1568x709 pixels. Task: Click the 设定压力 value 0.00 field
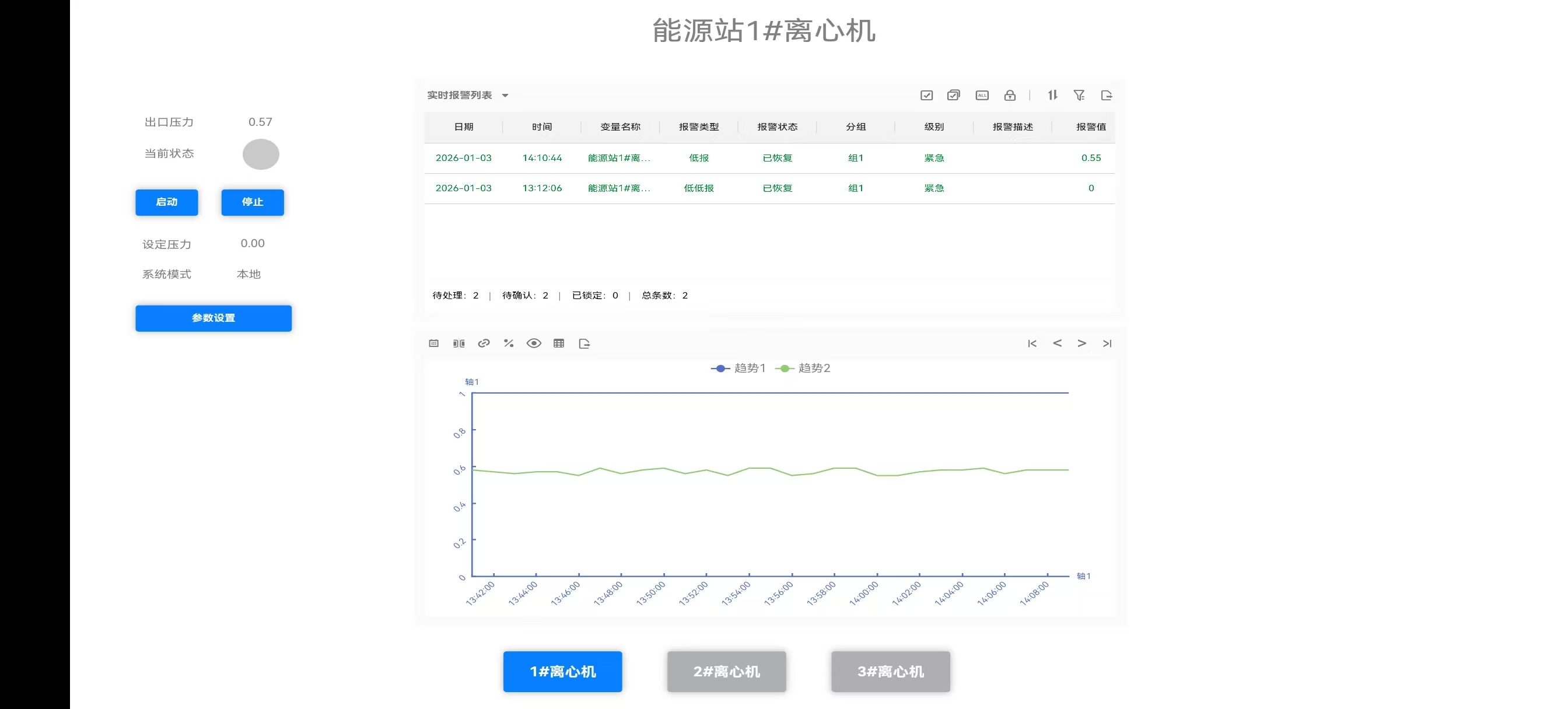(252, 244)
